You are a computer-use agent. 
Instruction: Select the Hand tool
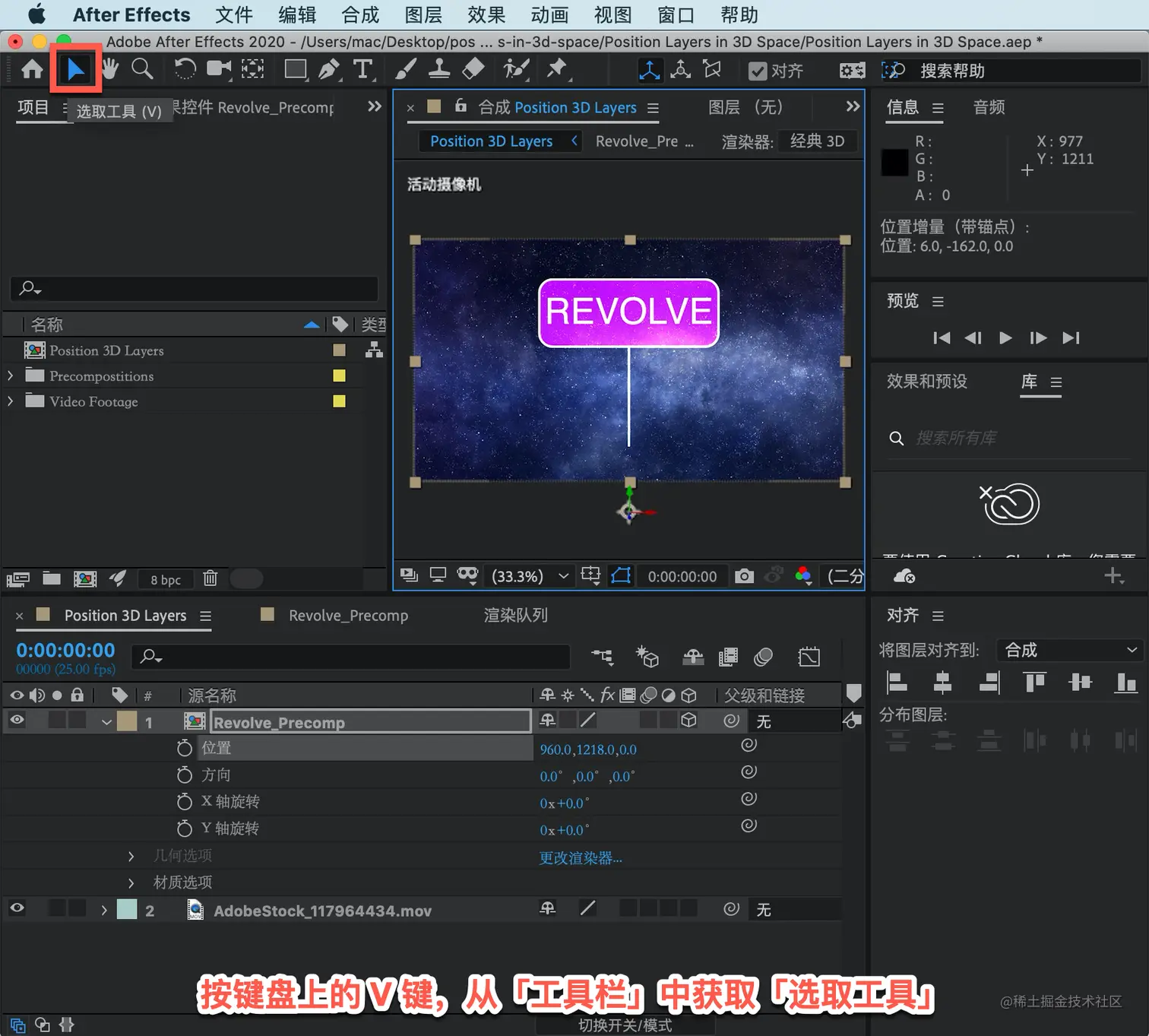click(110, 69)
